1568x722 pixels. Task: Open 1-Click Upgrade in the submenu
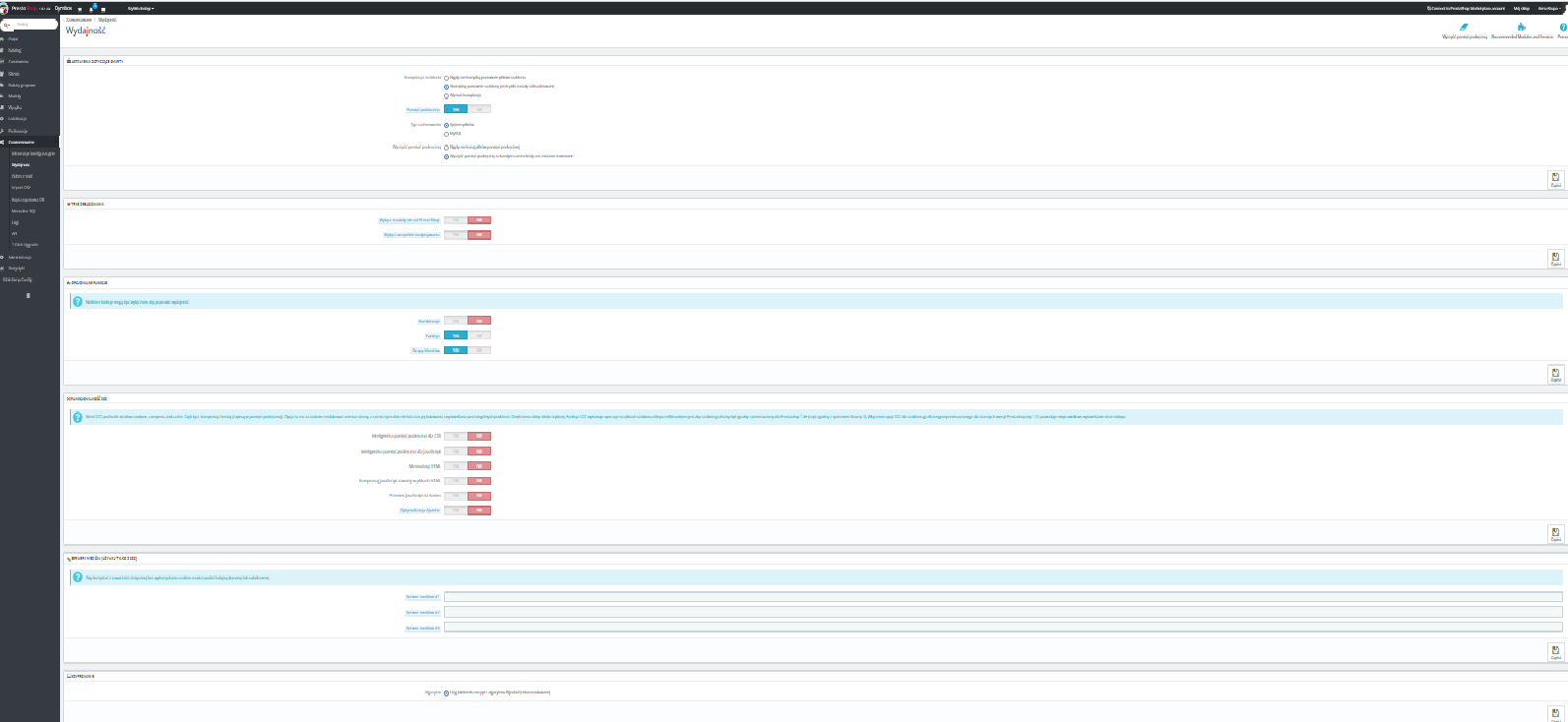[26, 245]
